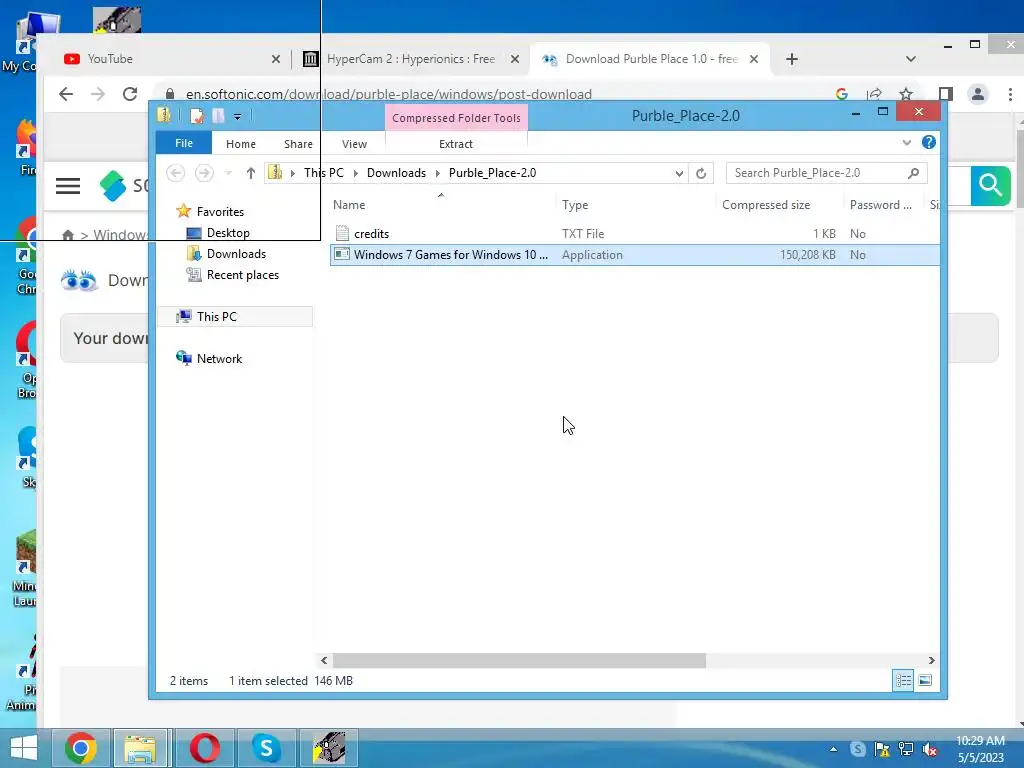Open Skype from the taskbar
This screenshot has height=768, width=1024.
point(266,748)
